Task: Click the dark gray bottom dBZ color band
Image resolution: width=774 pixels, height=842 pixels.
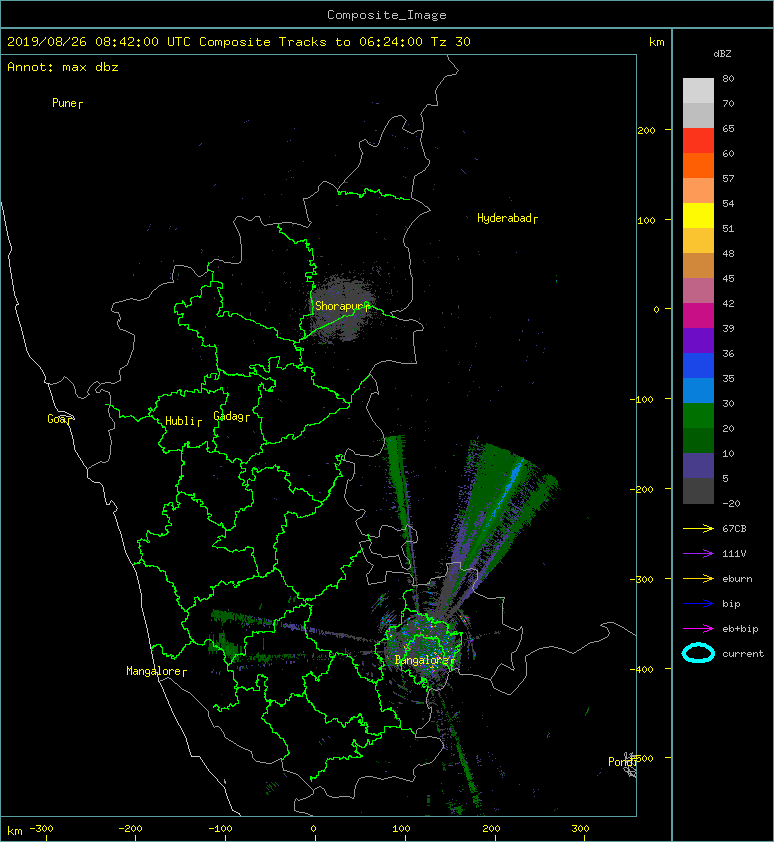Action: pos(698,490)
